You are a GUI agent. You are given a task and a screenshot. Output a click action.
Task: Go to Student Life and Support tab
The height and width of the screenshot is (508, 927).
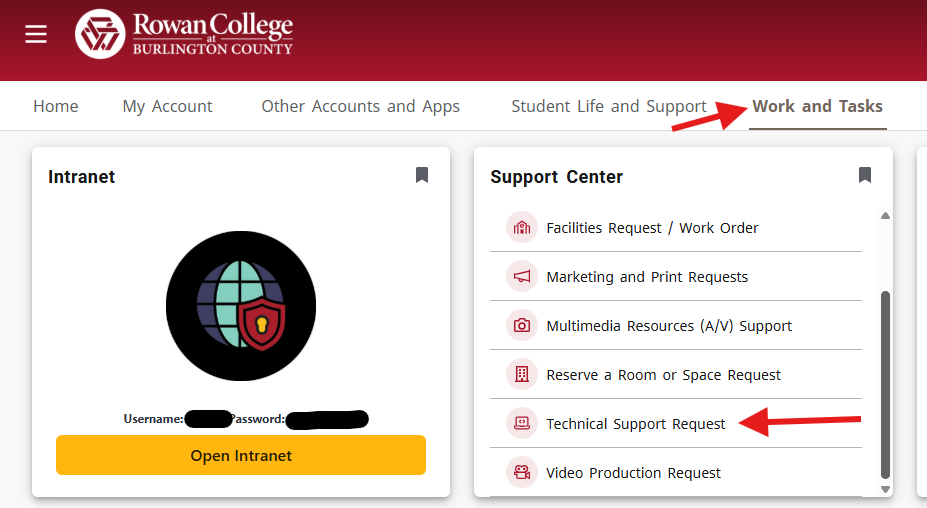(609, 106)
